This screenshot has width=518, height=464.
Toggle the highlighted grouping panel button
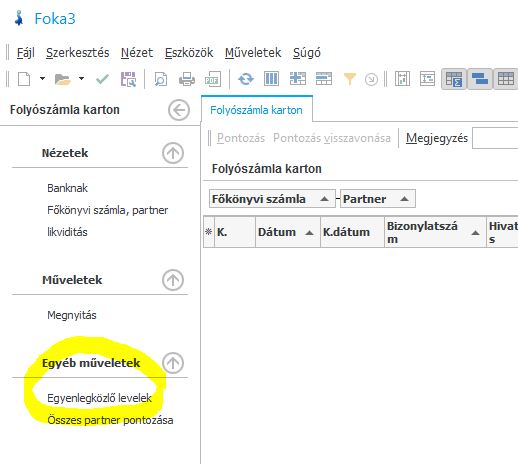point(480,79)
